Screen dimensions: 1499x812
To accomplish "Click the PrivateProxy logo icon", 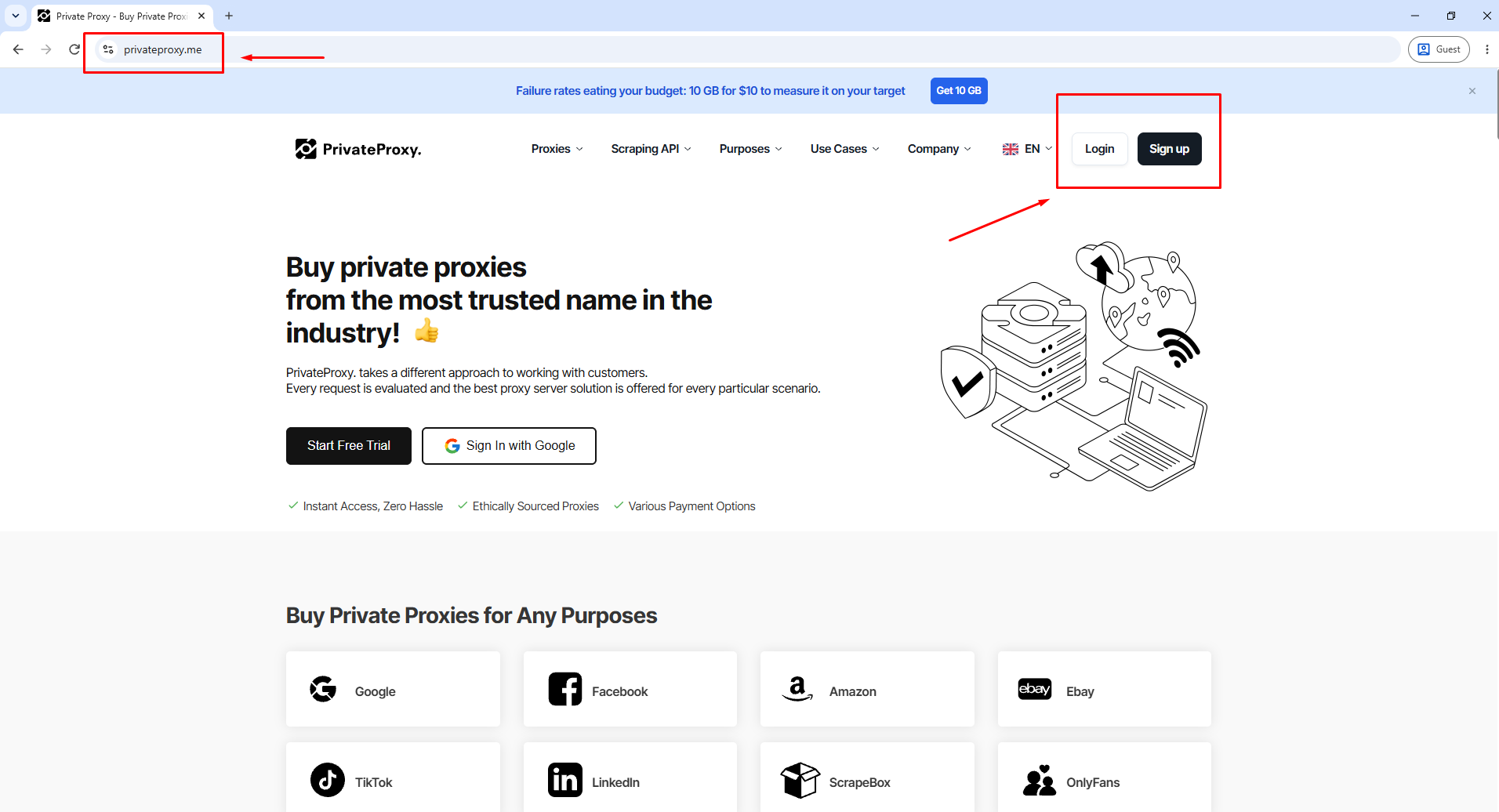I will coord(306,149).
